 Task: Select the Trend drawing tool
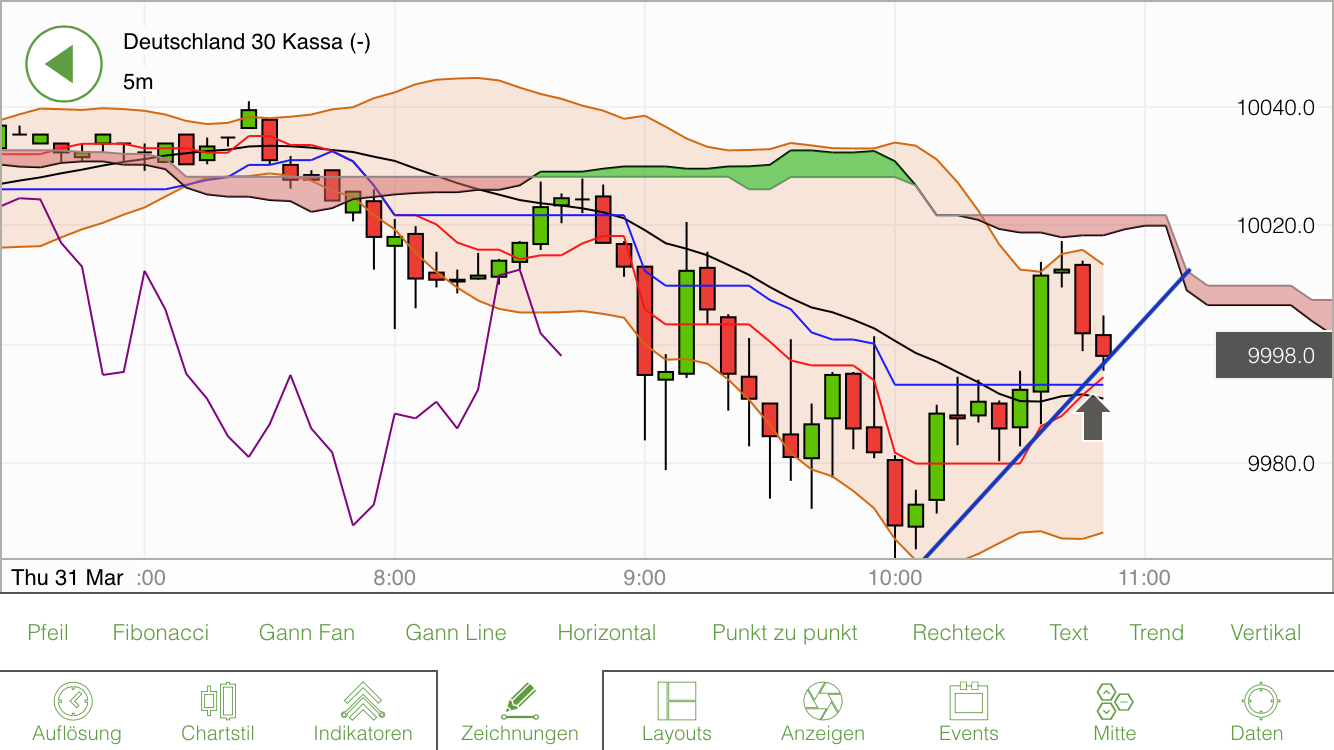(1156, 632)
